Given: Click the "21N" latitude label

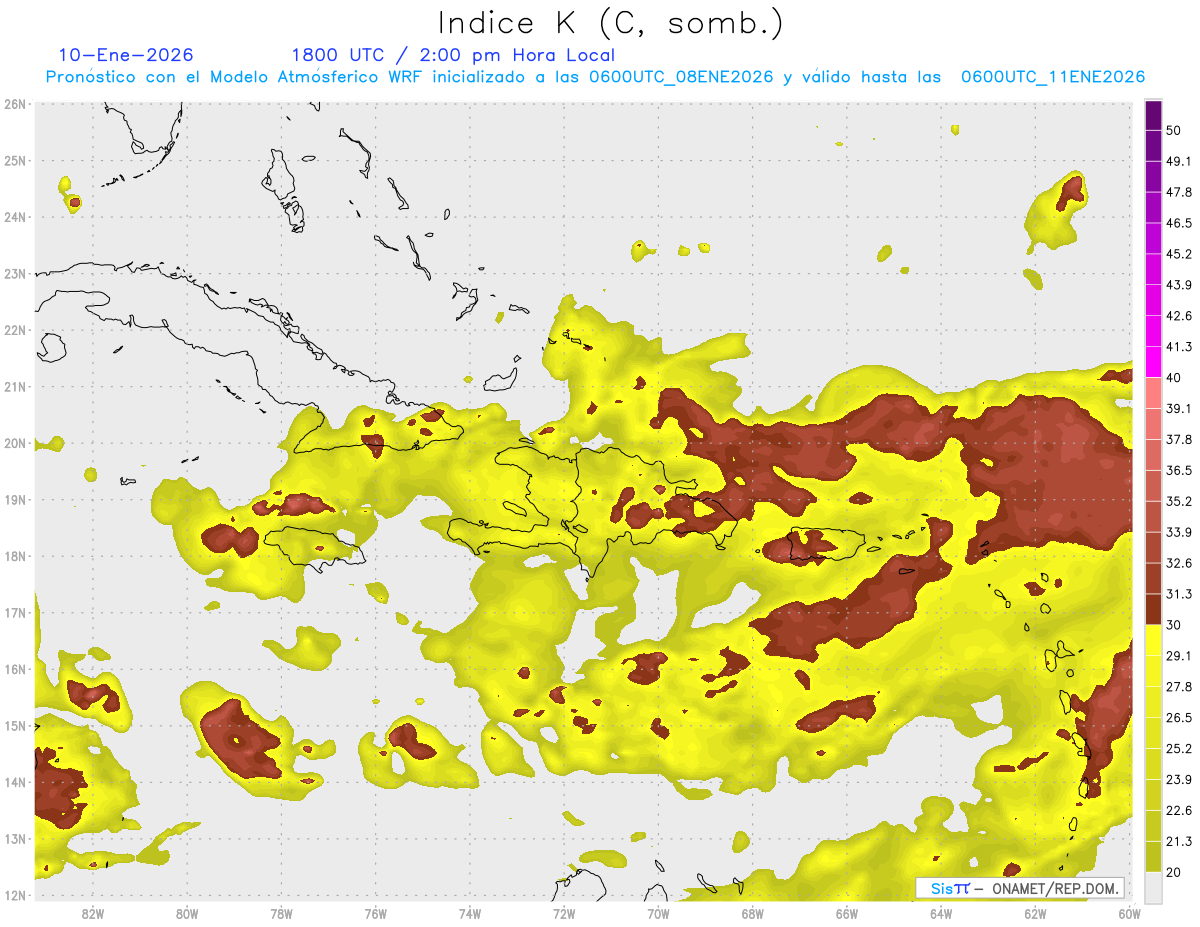Looking at the screenshot, I should coord(15,386).
